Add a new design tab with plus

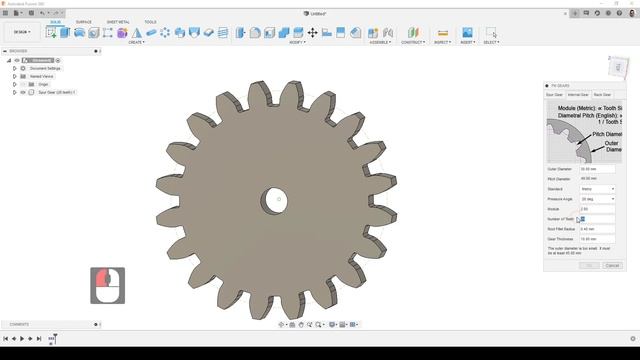tap(575, 13)
